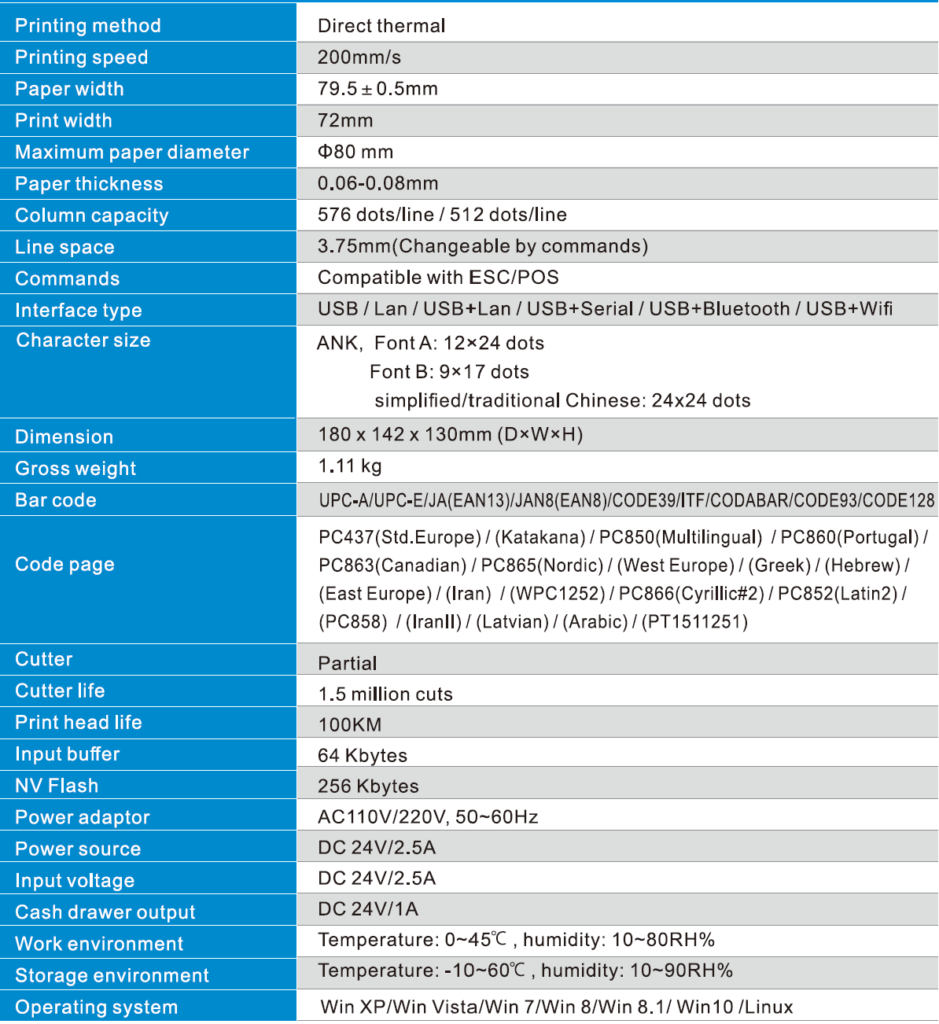Select the "Direct thermal" value cell
The height and width of the screenshot is (1024, 939).
(x=381, y=26)
